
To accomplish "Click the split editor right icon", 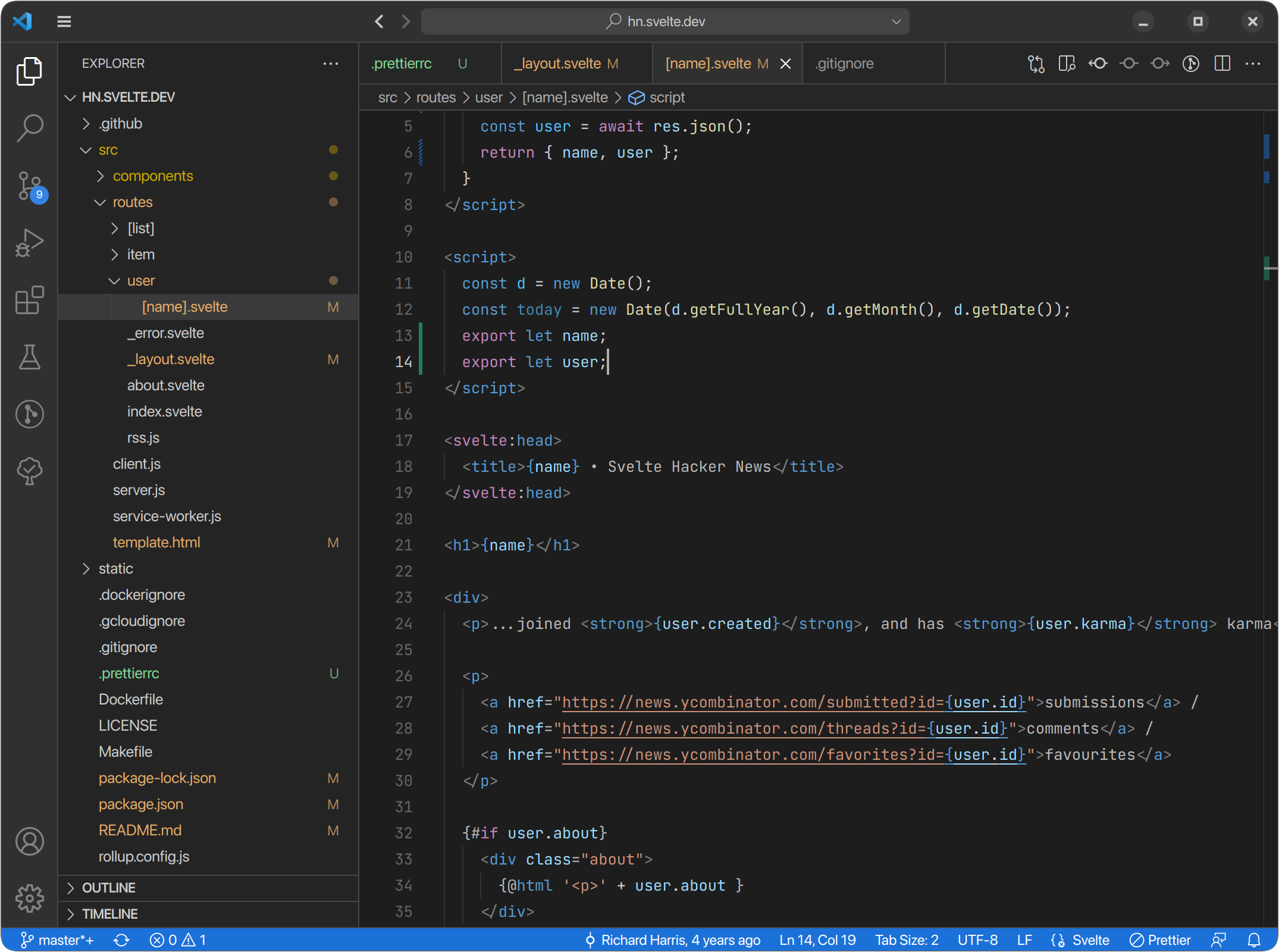I will [1222, 64].
